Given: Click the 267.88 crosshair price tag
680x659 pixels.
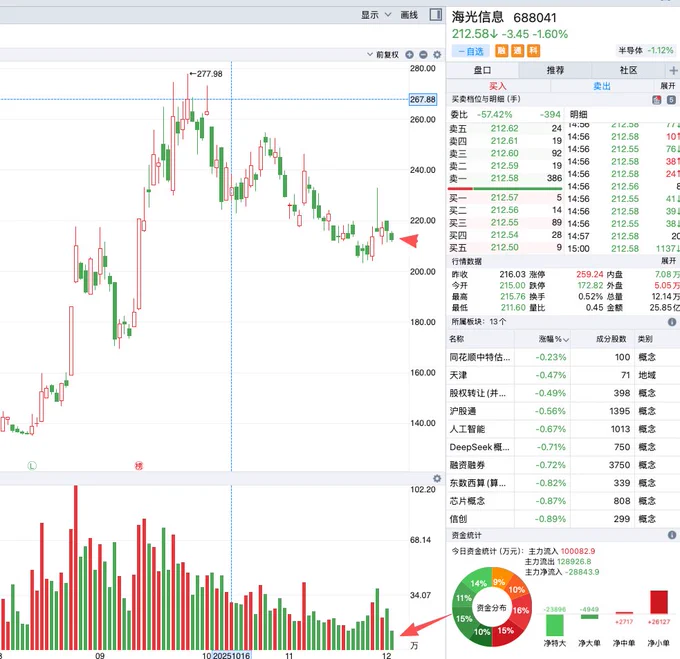Looking at the screenshot, I should coord(423,99).
